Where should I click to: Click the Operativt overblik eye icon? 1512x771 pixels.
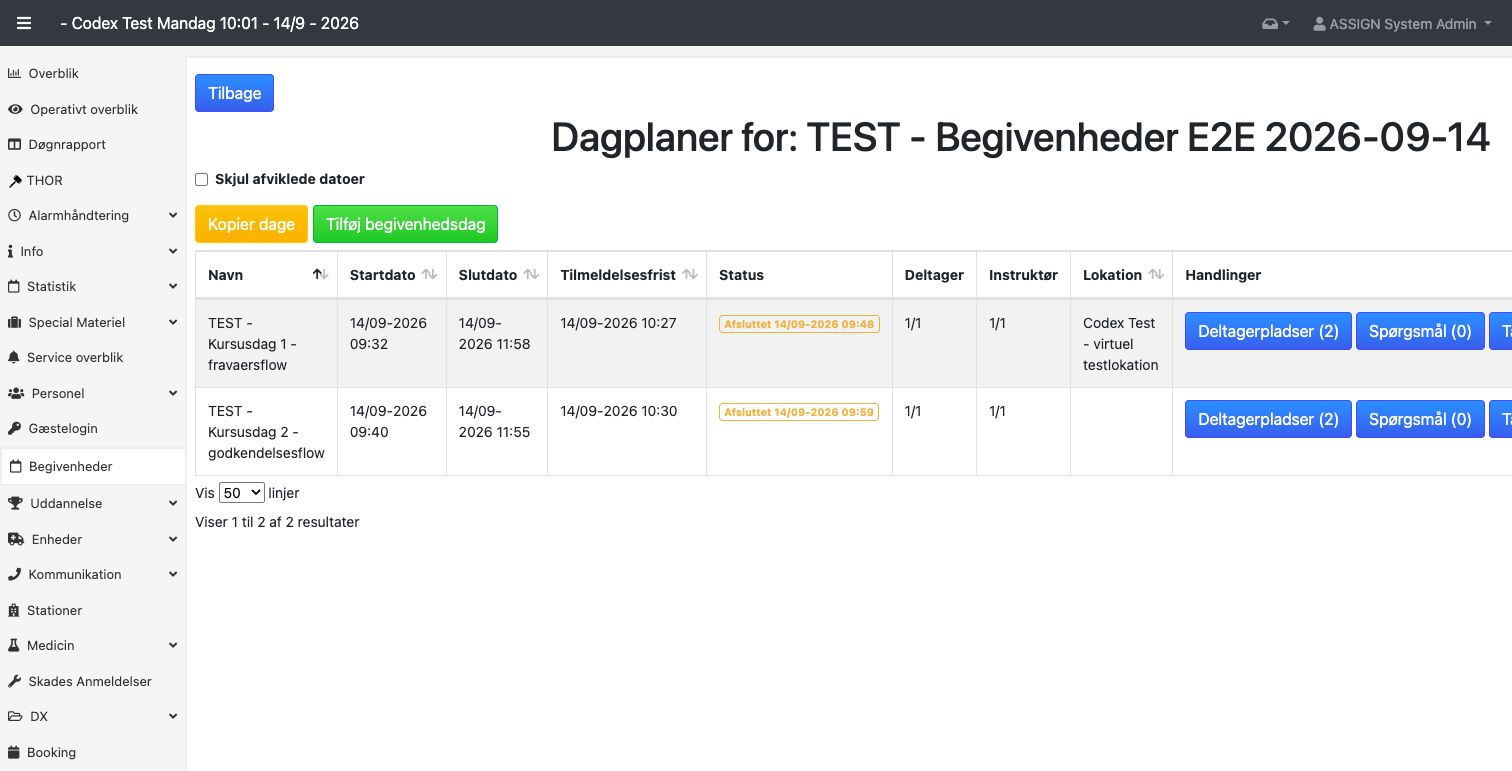[15, 109]
